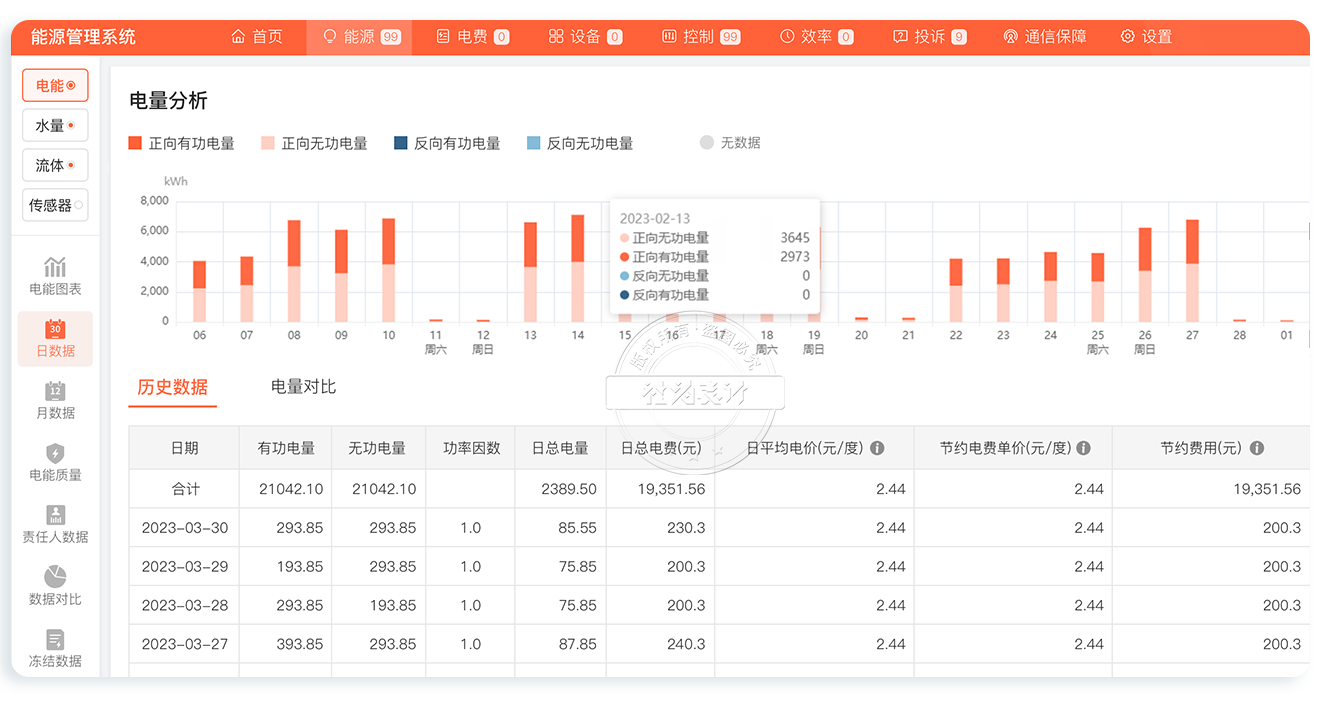Image resolution: width=1320 pixels, height=707 pixels.
Task: Toggle 正向有功电量 legend series
Action: point(182,143)
